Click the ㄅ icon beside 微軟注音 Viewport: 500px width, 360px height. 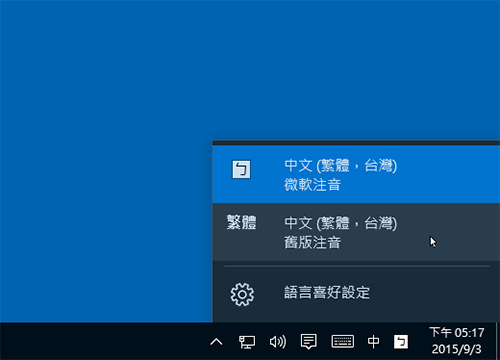pos(241,169)
